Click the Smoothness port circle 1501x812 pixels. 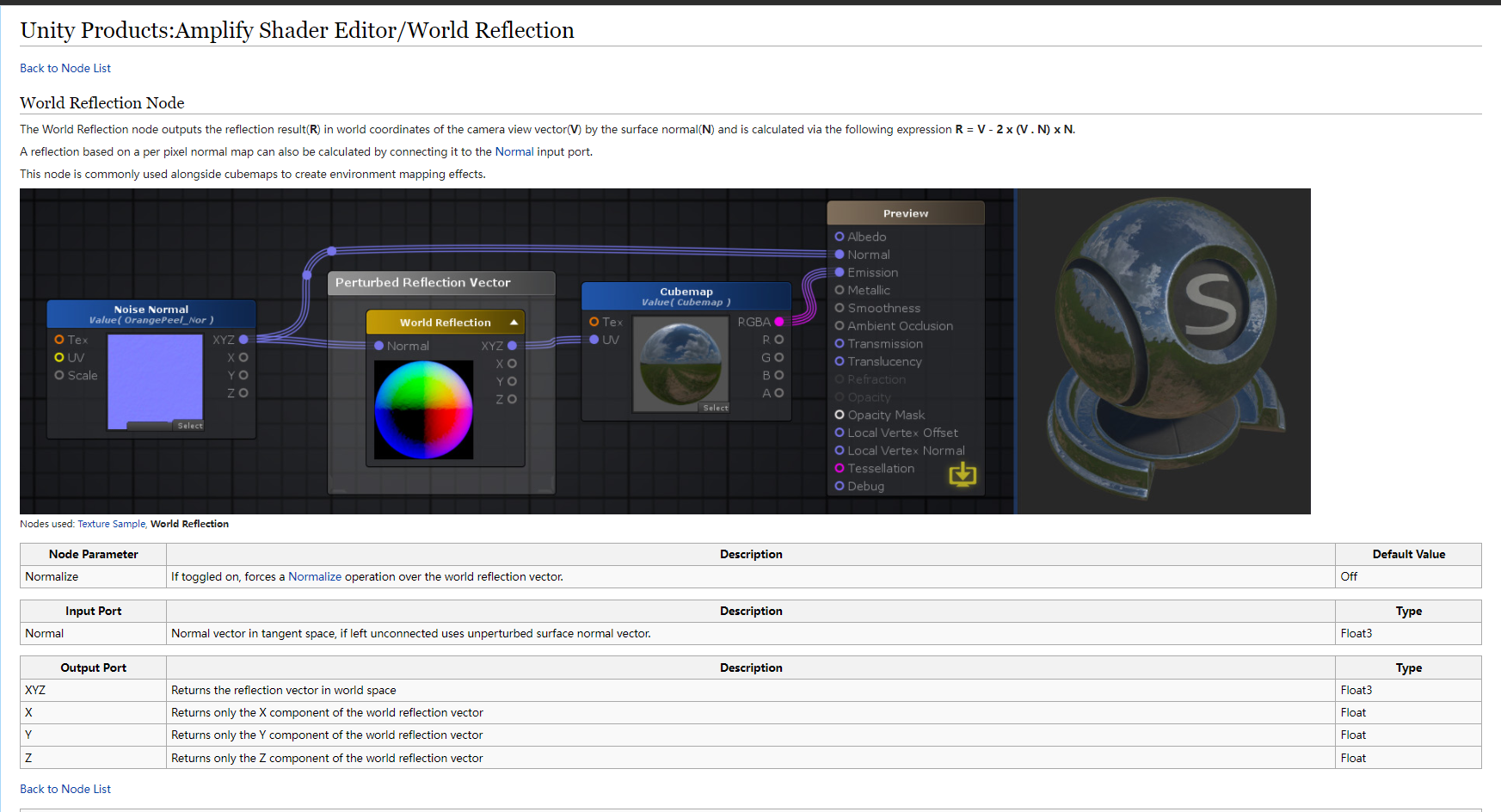[x=840, y=308]
